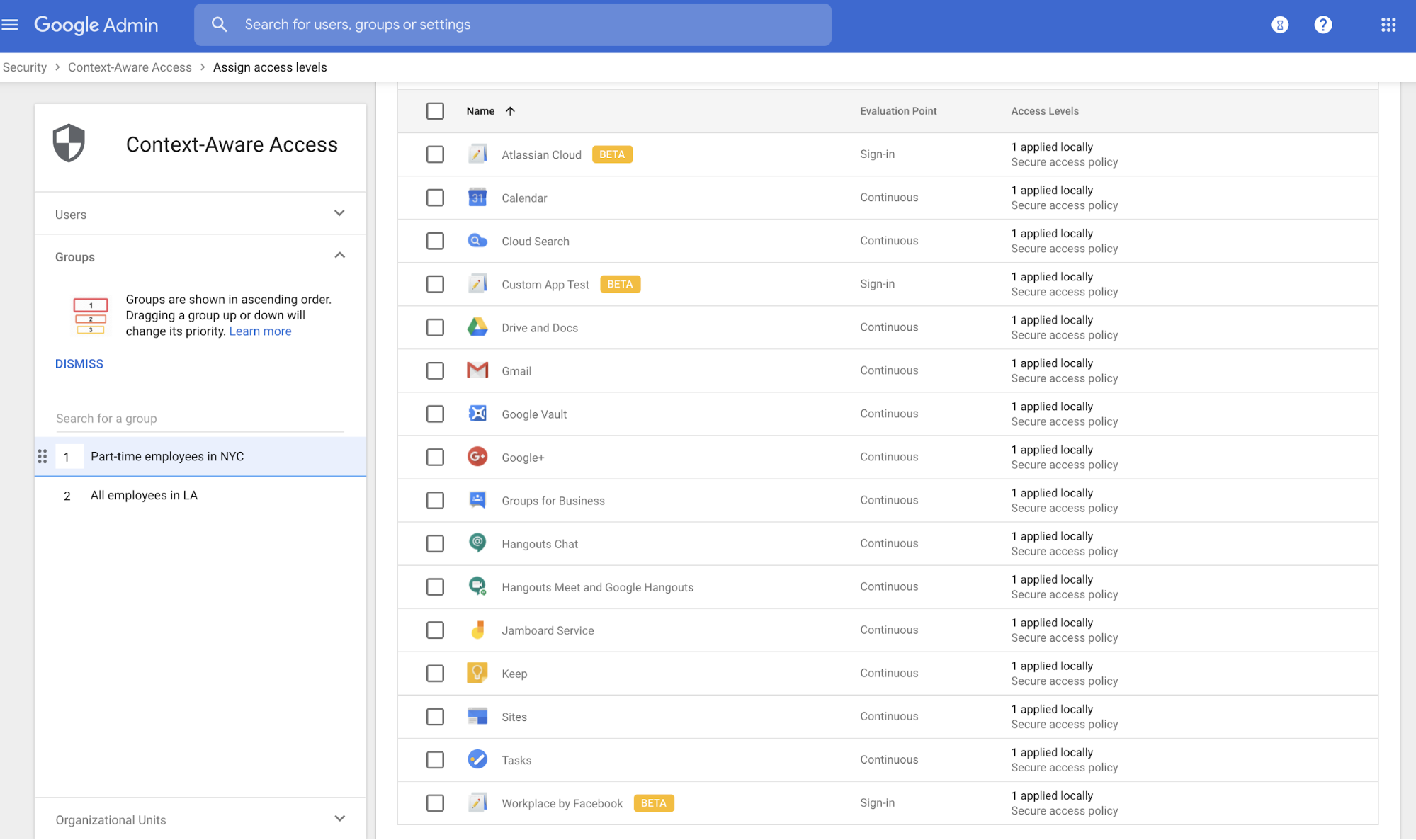Click the Groups for Business icon
Image resolution: width=1416 pixels, height=840 pixels.
[x=477, y=499]
